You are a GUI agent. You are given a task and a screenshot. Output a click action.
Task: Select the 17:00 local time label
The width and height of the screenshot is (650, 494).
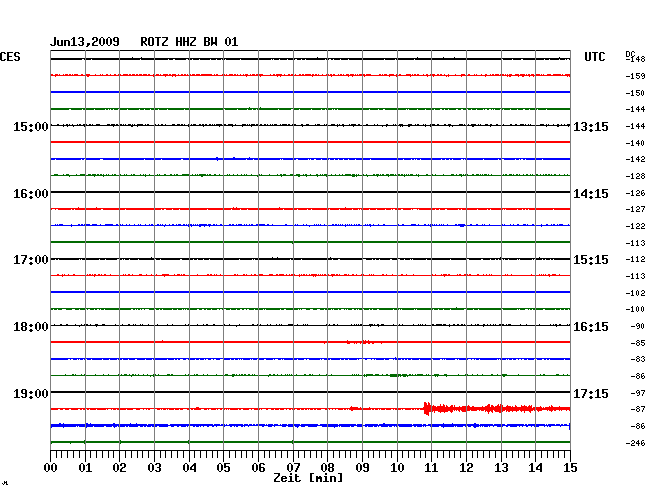click(x=31, y=260)
